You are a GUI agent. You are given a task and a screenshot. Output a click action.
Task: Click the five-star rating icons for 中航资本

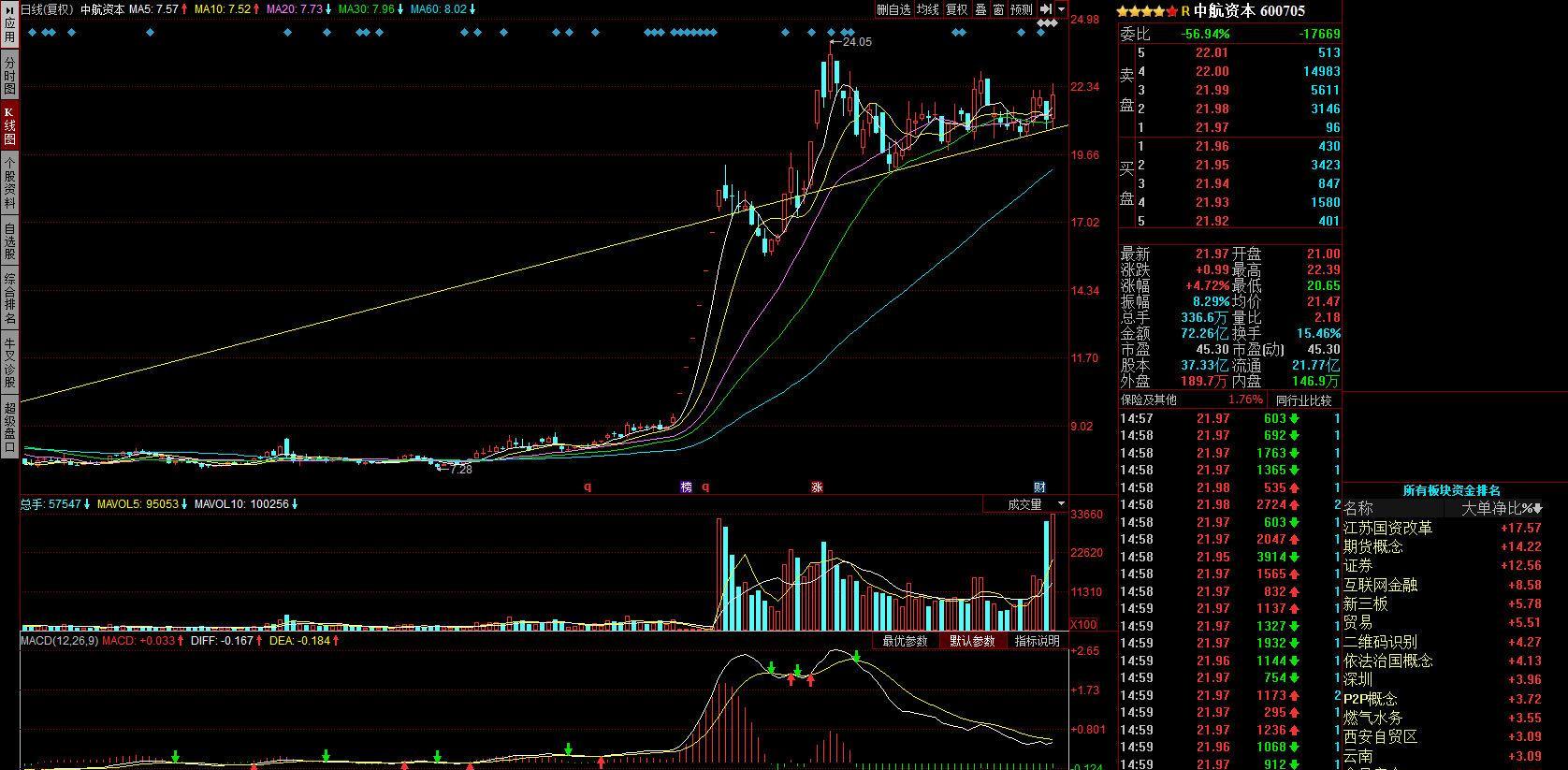tap(1148, 11)
